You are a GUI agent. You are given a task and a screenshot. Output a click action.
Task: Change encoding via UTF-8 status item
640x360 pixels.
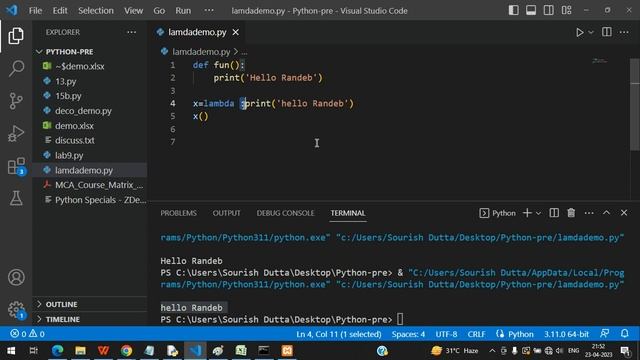446,334
